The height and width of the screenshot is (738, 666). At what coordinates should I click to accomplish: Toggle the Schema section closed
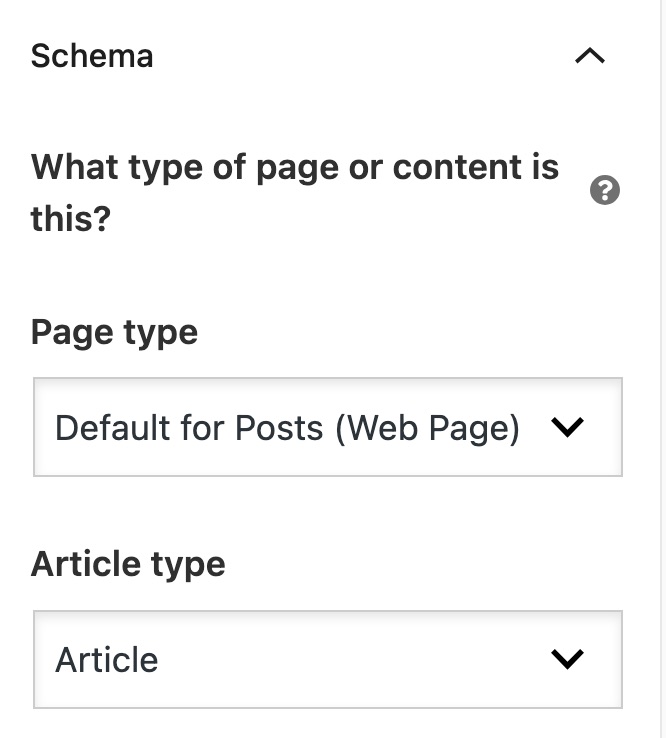pyautogui.click(x=590, y=56)
